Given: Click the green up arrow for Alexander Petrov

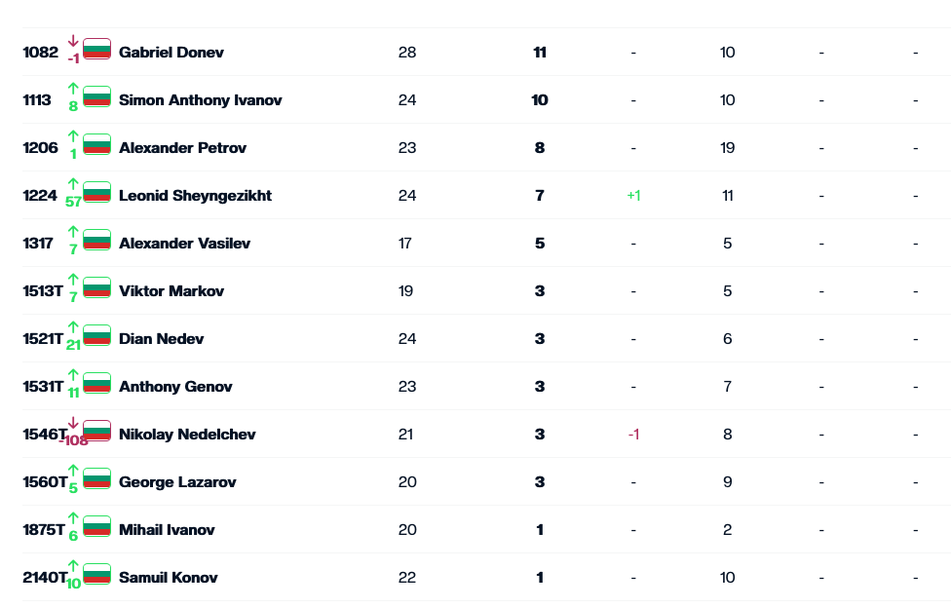Looking at the screenshot, I should tap(73, 137).
